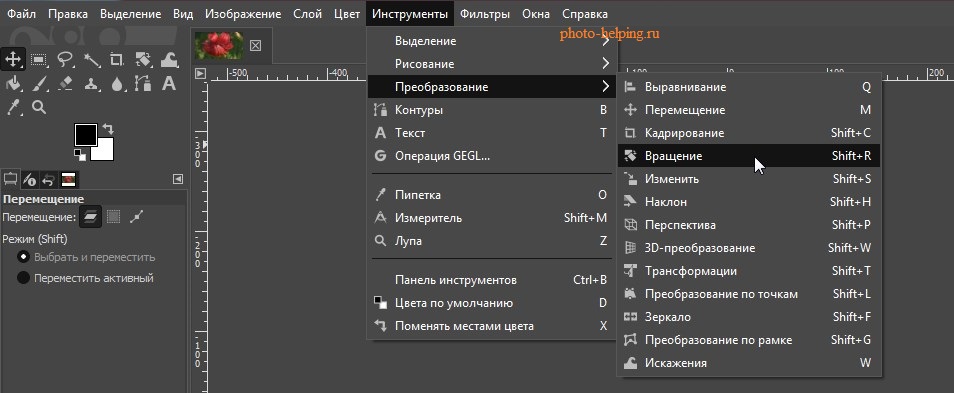Screen dimensions: 954x393
Task: Switch to the Device Status tab
Action: [x=29, y=179]
